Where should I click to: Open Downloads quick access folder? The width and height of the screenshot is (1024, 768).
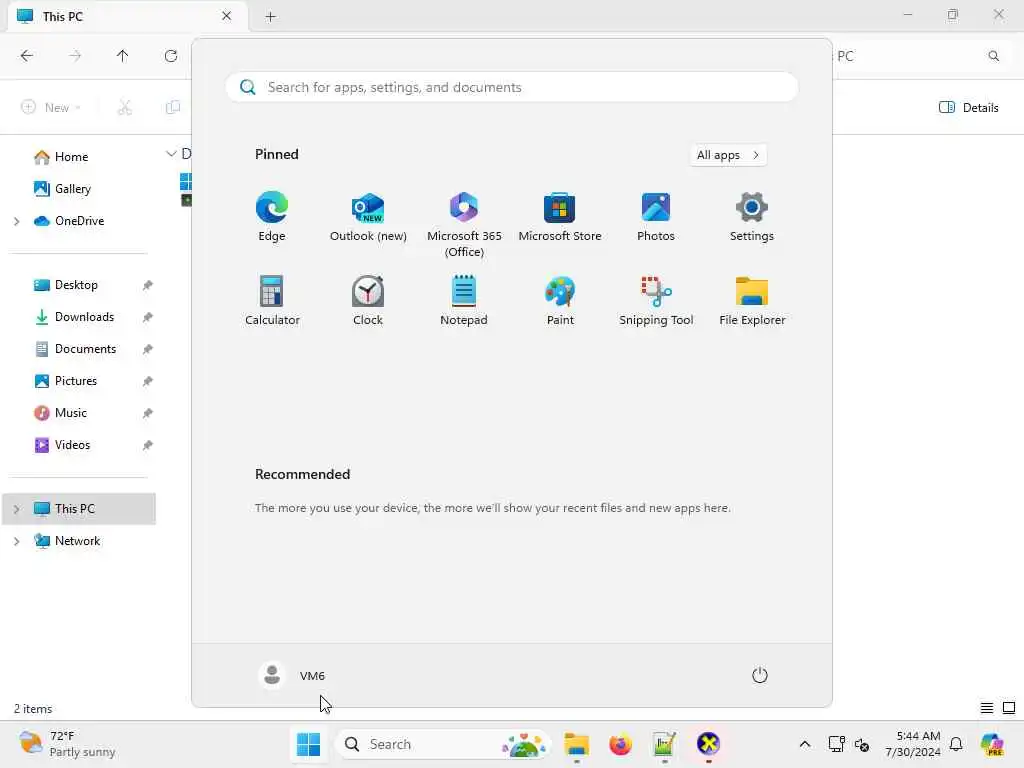(84, 317)
